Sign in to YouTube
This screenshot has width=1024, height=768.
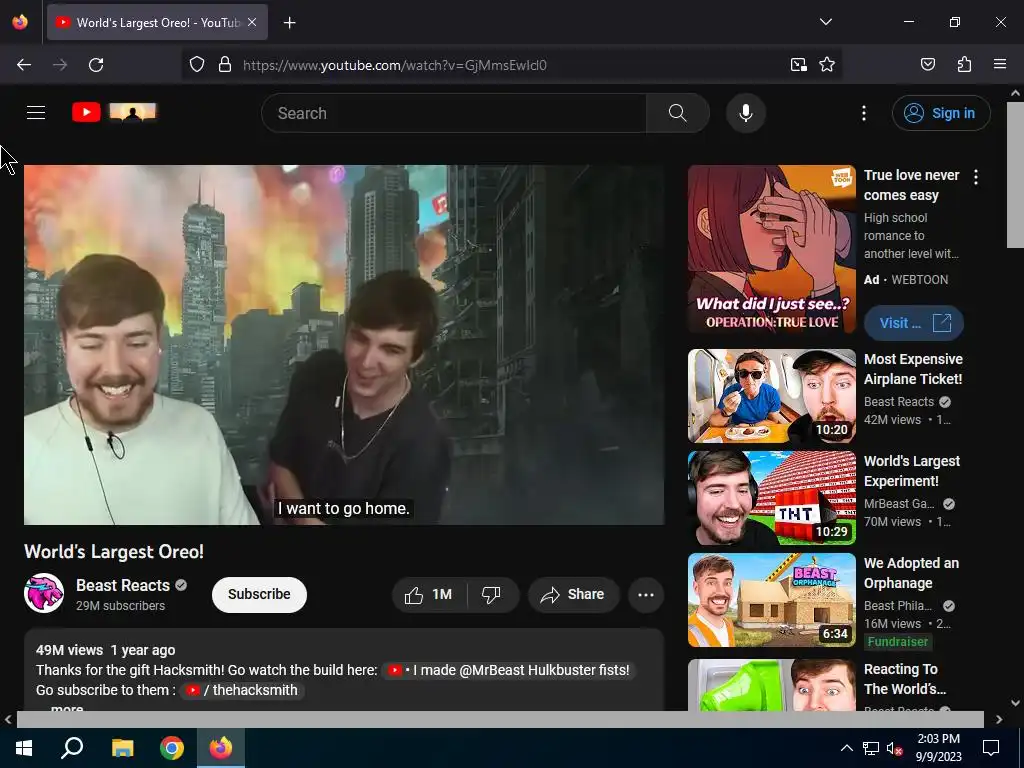click(940, 113)
